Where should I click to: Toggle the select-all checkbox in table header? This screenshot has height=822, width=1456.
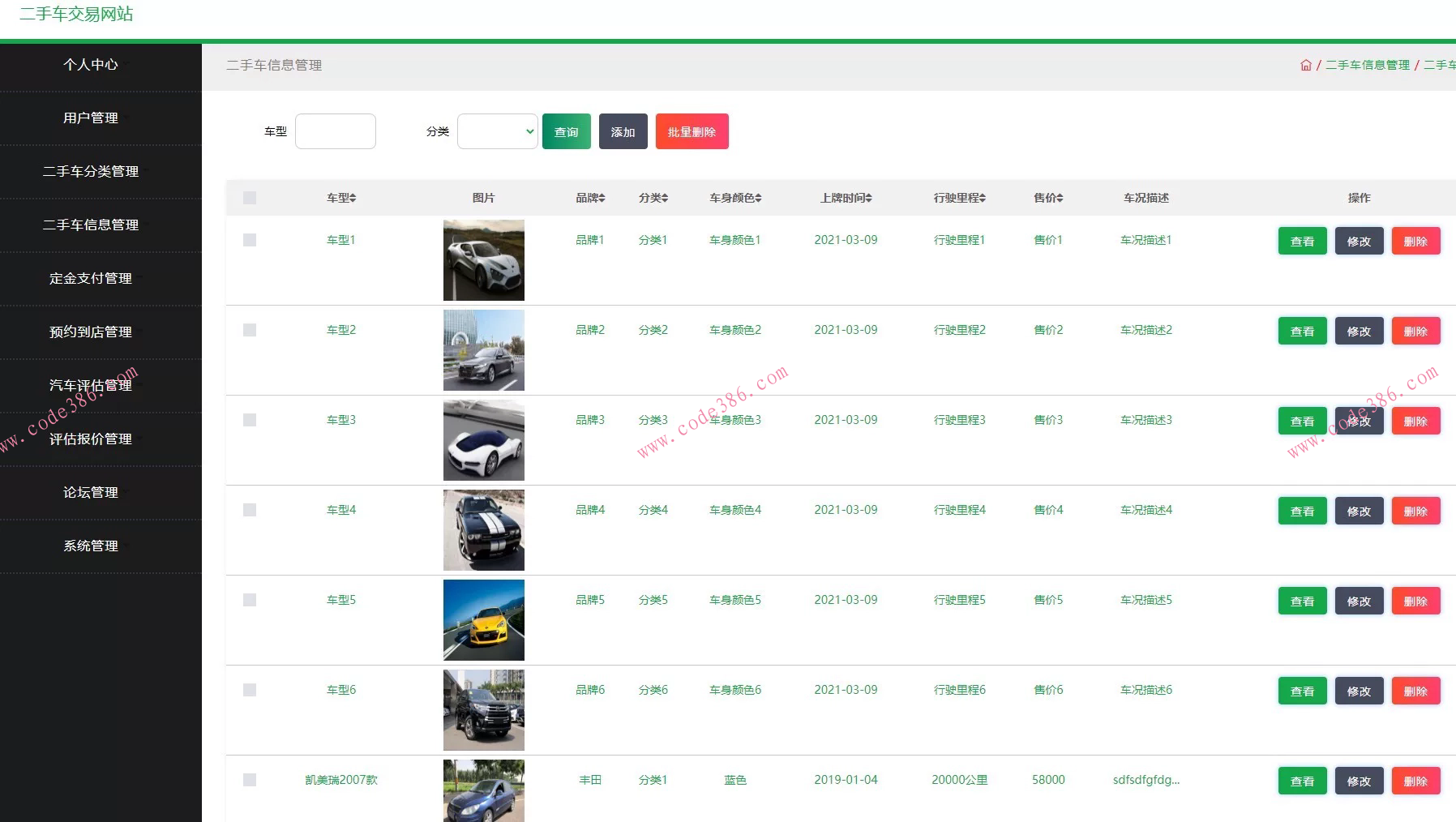pos(250,198)
